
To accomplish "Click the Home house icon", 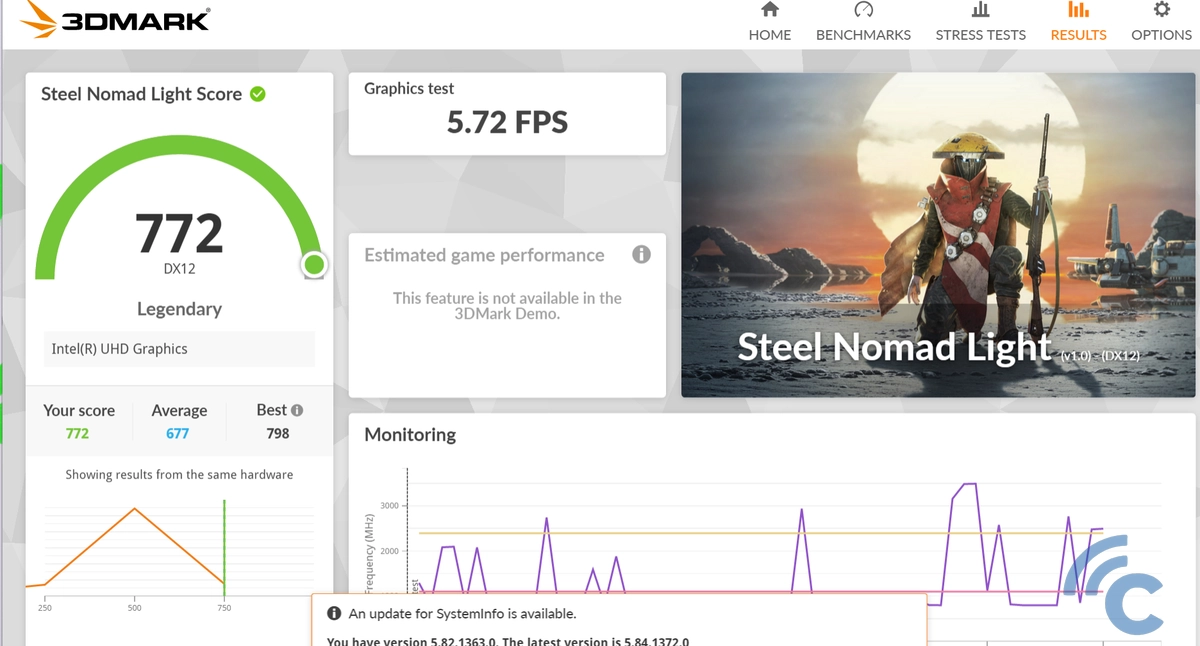I will click(x=769, y=10).
